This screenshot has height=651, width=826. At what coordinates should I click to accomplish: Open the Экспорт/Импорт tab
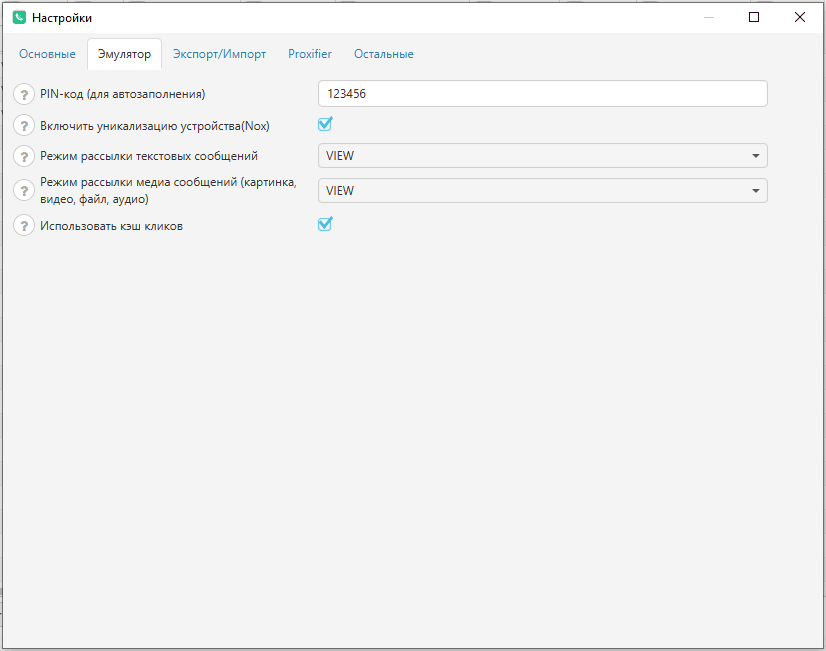click(x=220, y=54)
